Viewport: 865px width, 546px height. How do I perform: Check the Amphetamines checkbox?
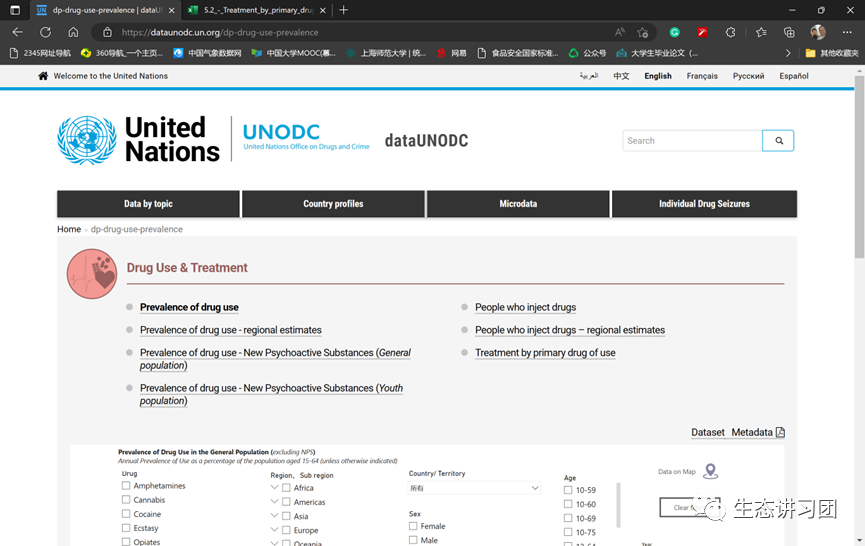[126, 485]
